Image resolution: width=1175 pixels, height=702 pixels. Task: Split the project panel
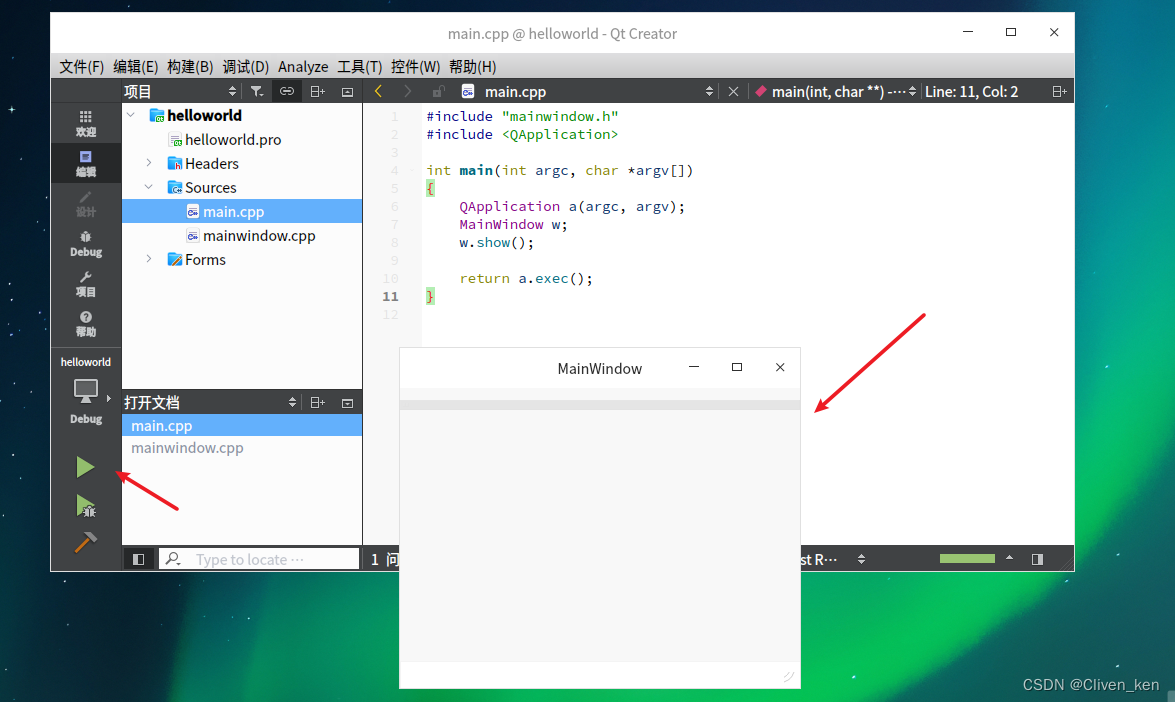[318, 91]
